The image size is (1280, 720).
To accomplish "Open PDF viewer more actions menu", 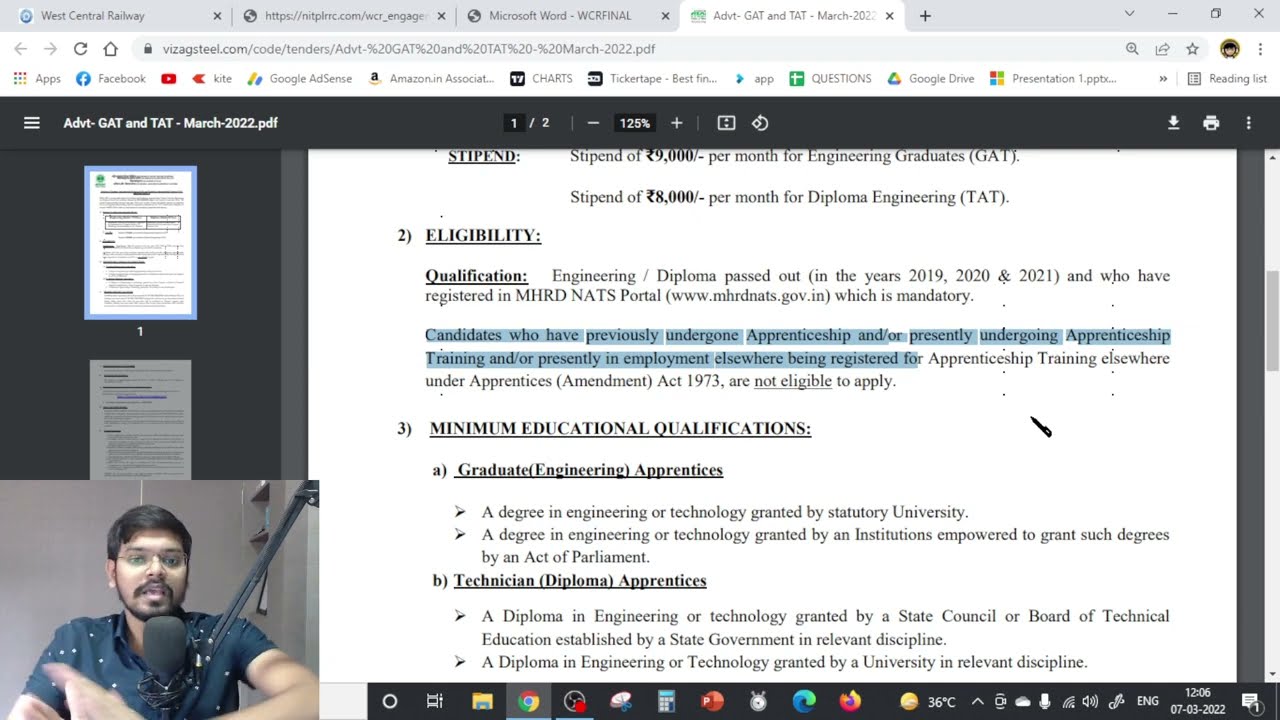I will tap(1248, 123).
